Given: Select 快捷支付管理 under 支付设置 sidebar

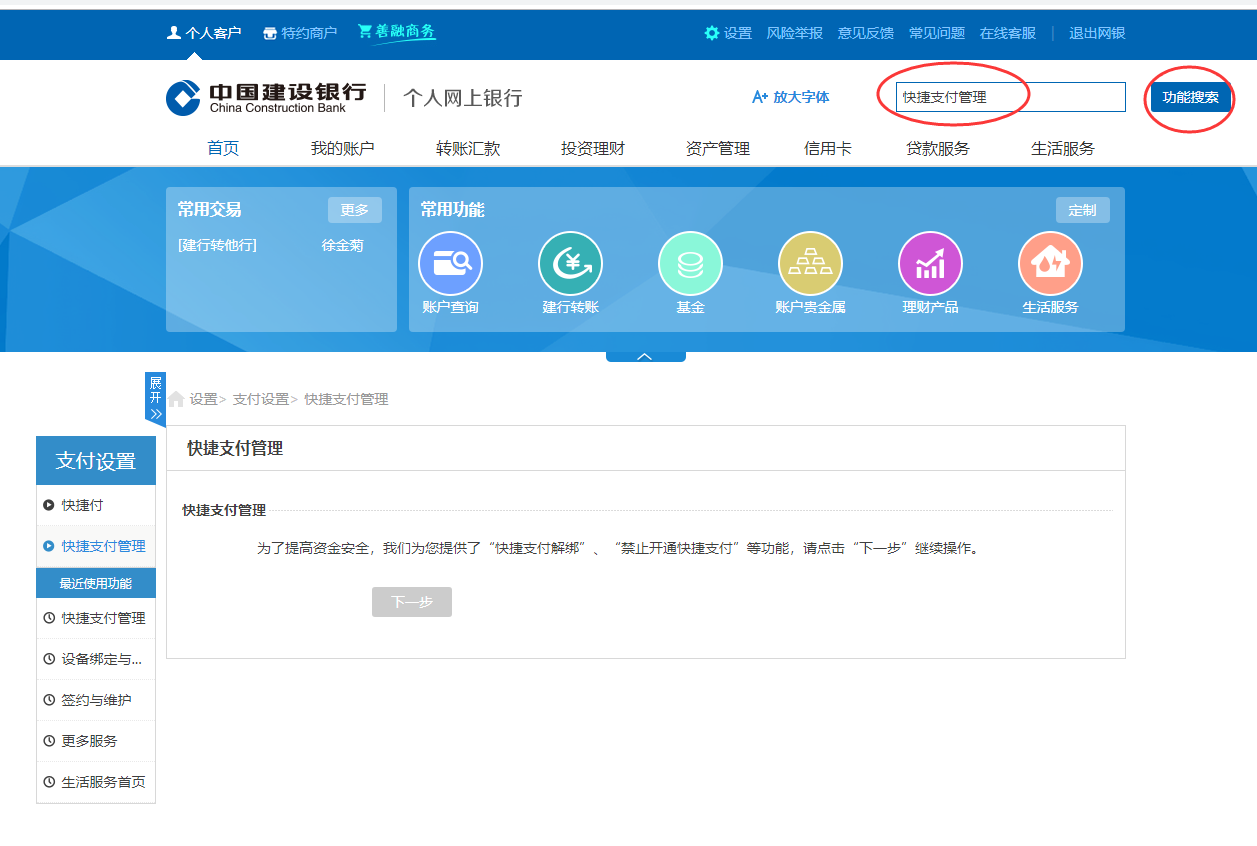Looking at the screenshot, I should coord(96,546).
